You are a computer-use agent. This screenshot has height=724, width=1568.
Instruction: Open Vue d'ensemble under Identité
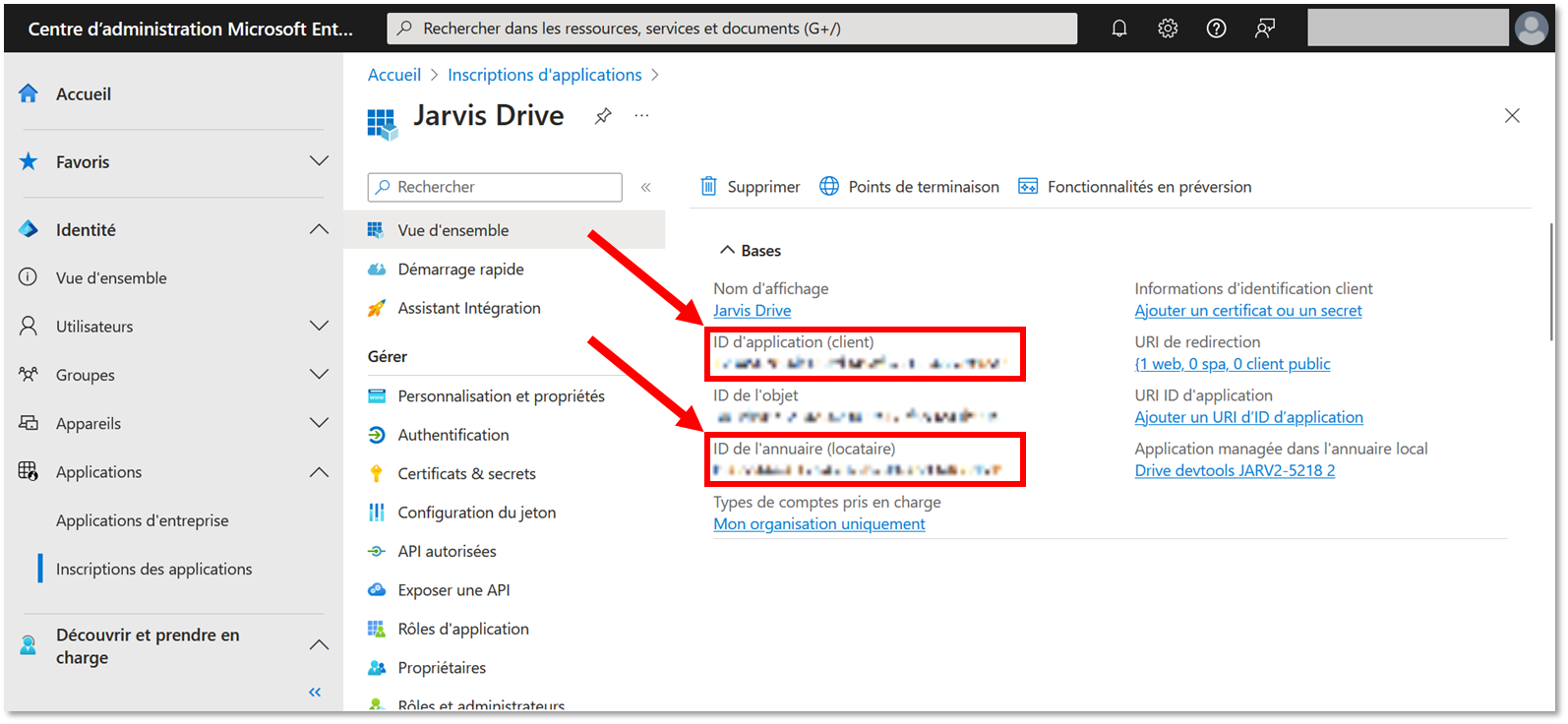[111, 277]
